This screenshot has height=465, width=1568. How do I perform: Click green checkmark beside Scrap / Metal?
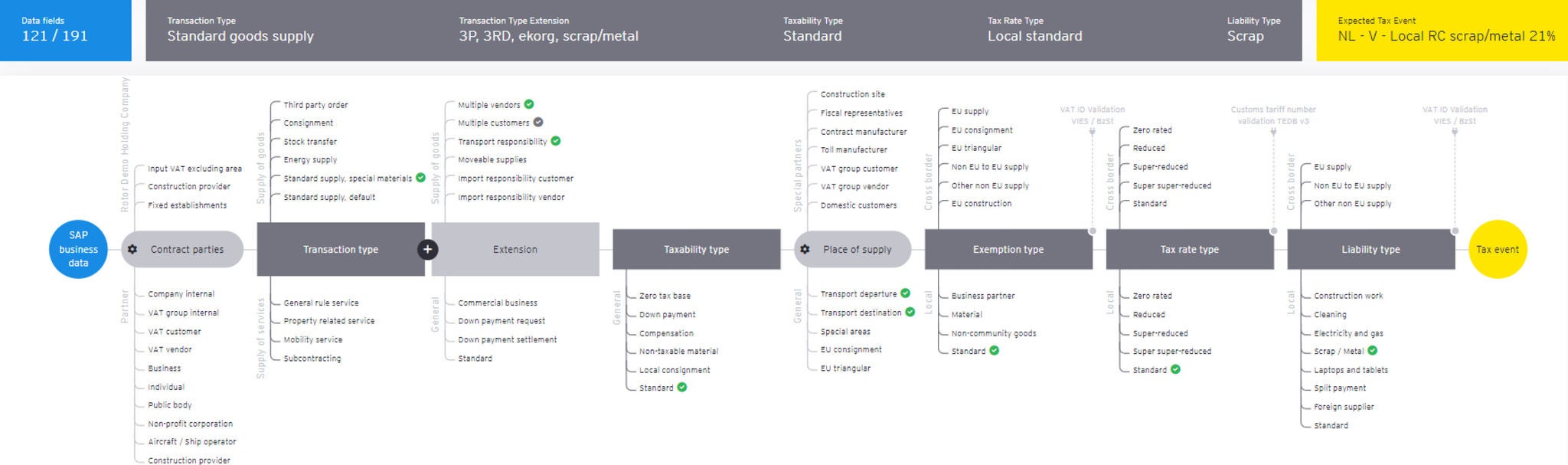[1373, 351]
